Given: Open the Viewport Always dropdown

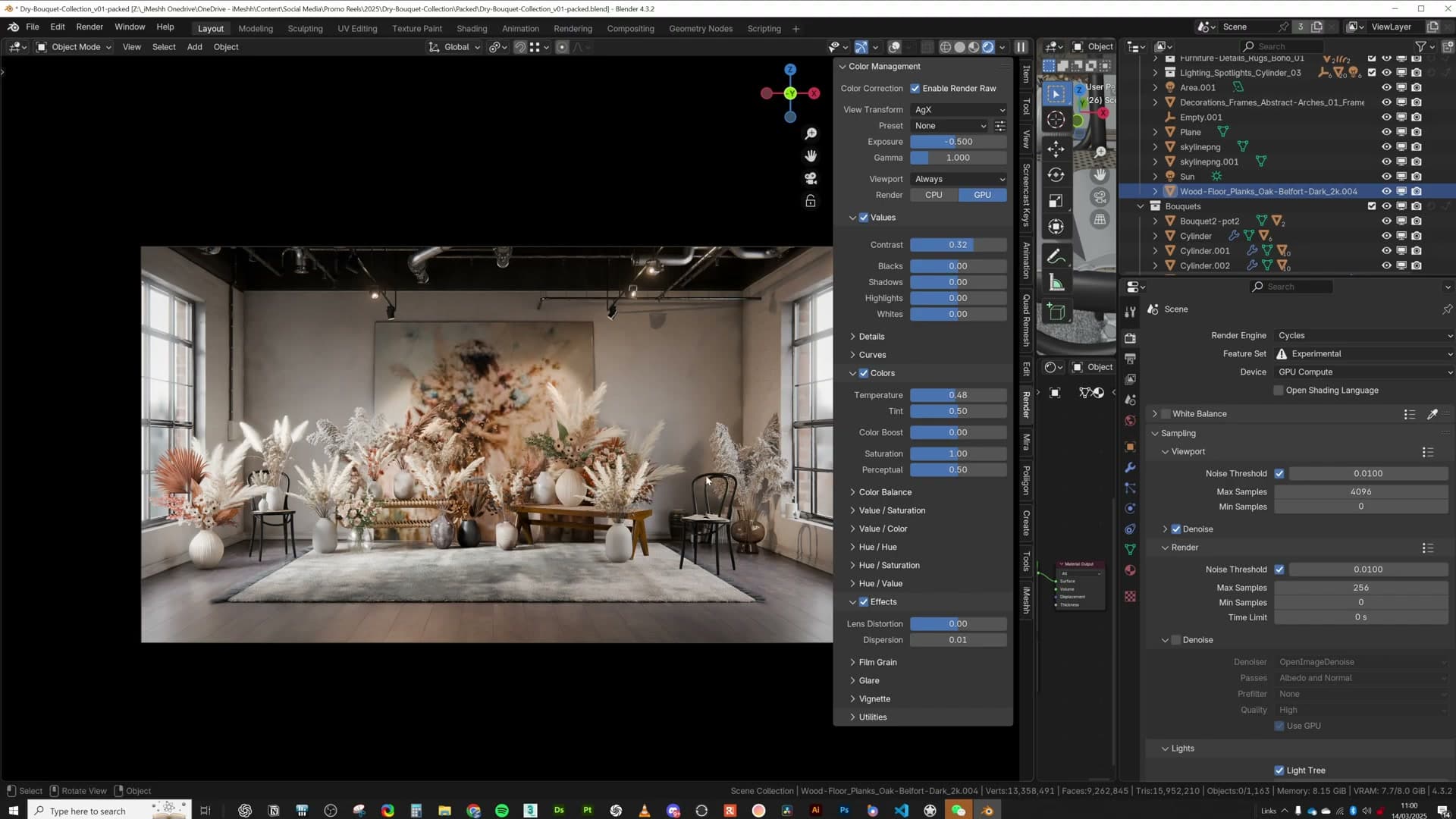Looking at the screenshot, I should click(959, 179).
